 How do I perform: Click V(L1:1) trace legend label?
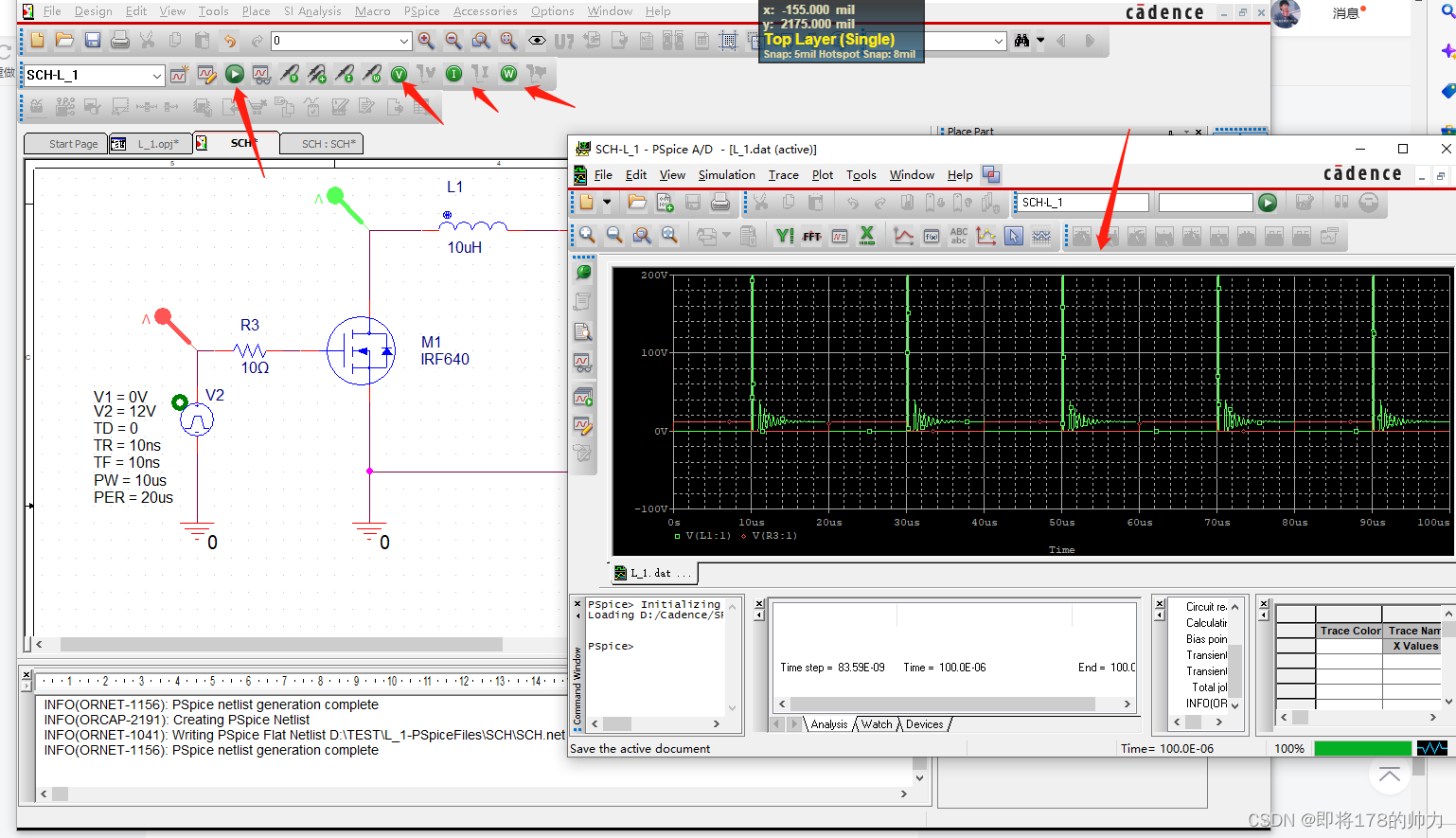(x=707, y=536)
